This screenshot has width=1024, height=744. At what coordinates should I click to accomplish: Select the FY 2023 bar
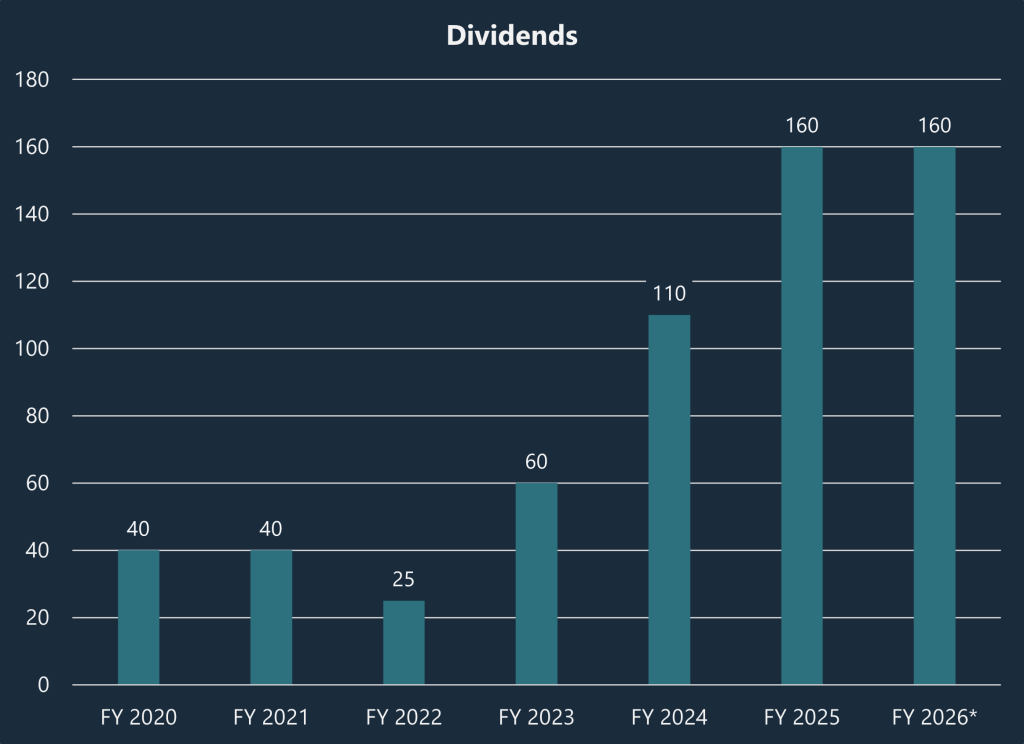[x=536, y=583]
